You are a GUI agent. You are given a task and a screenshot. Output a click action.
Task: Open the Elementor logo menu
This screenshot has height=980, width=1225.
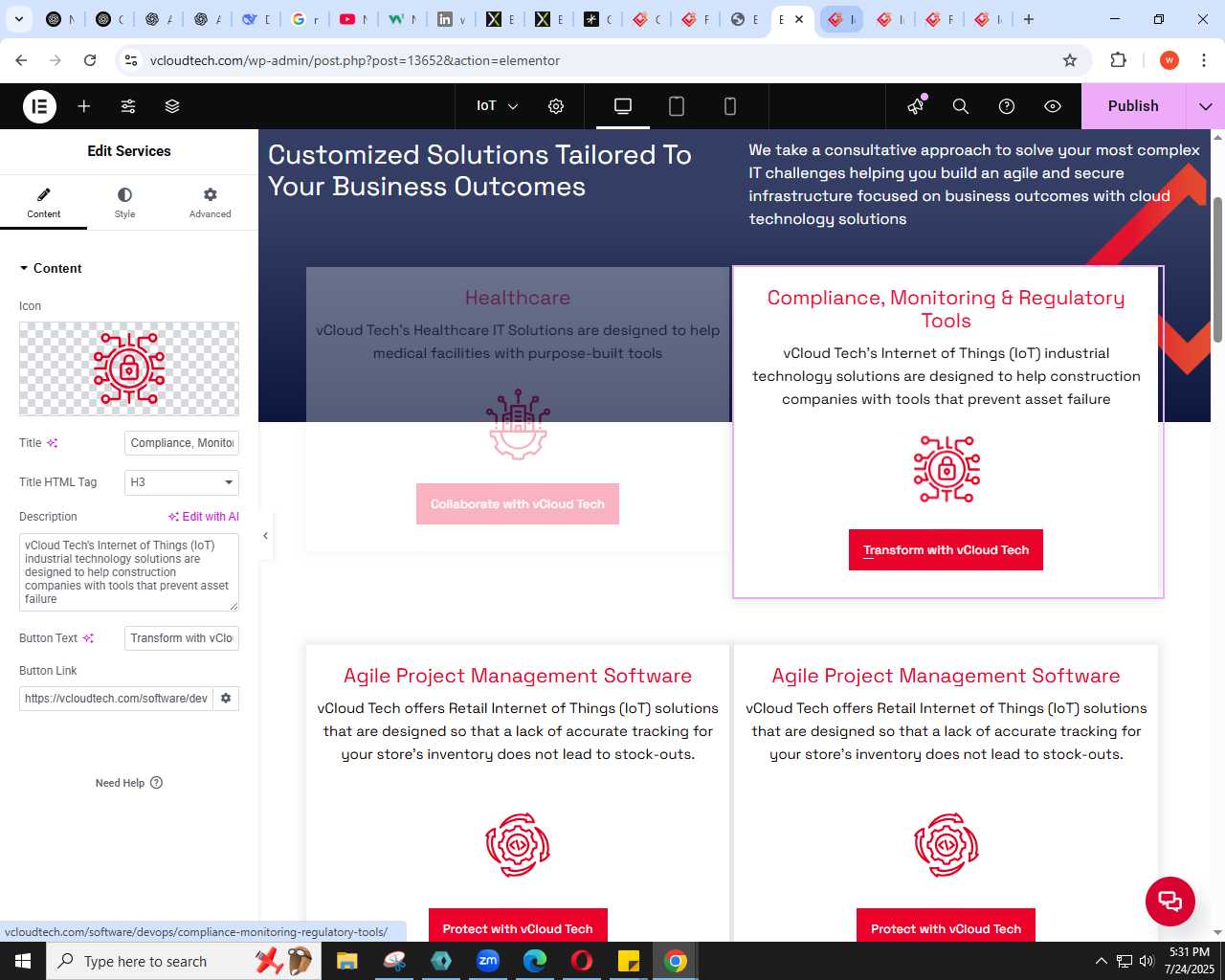coord(39,106)
